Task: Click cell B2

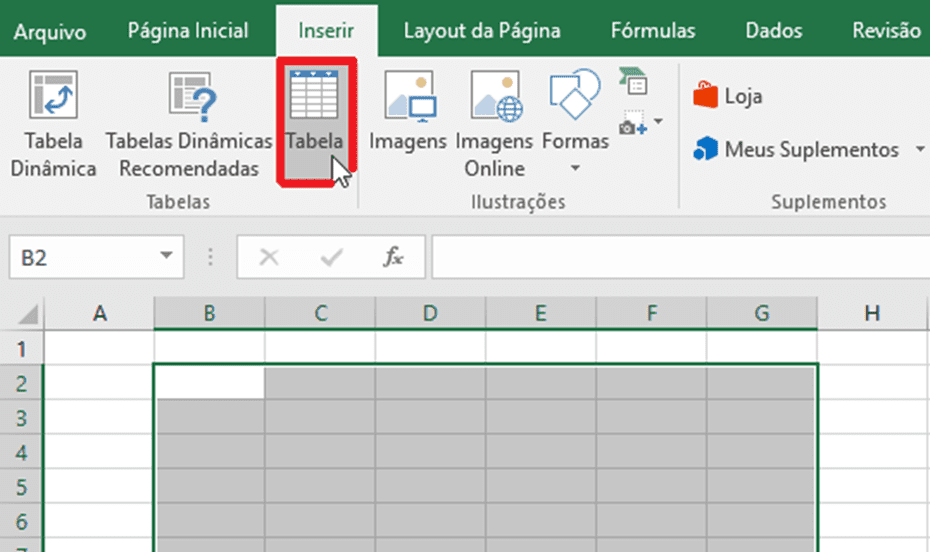Action: pos(209,382)
